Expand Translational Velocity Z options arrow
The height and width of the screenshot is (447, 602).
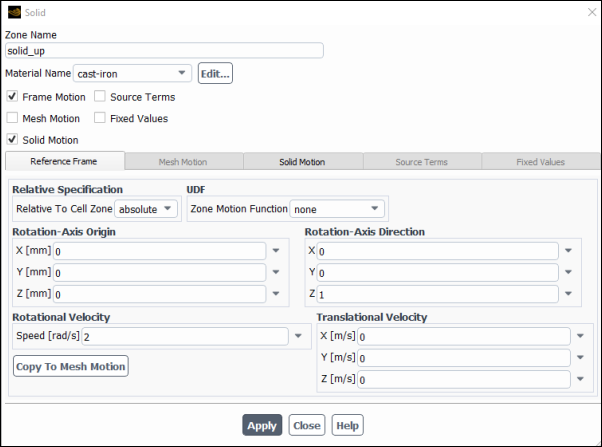point(580,379)
